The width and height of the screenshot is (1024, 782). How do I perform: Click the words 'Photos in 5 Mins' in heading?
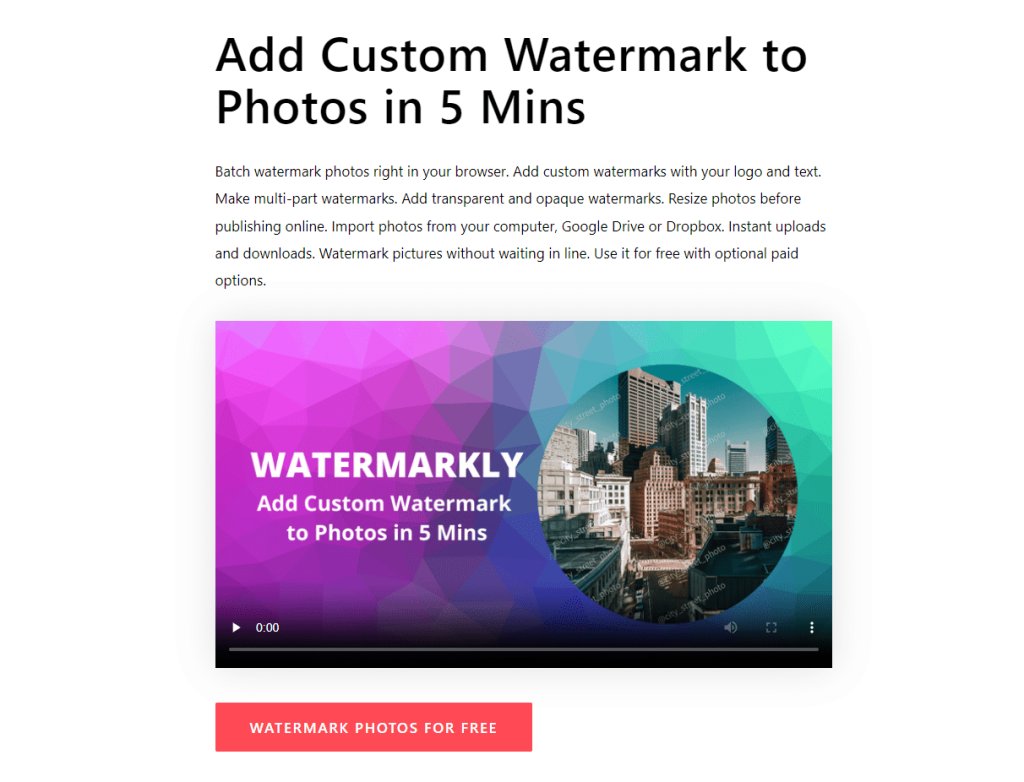pos(400,107)
